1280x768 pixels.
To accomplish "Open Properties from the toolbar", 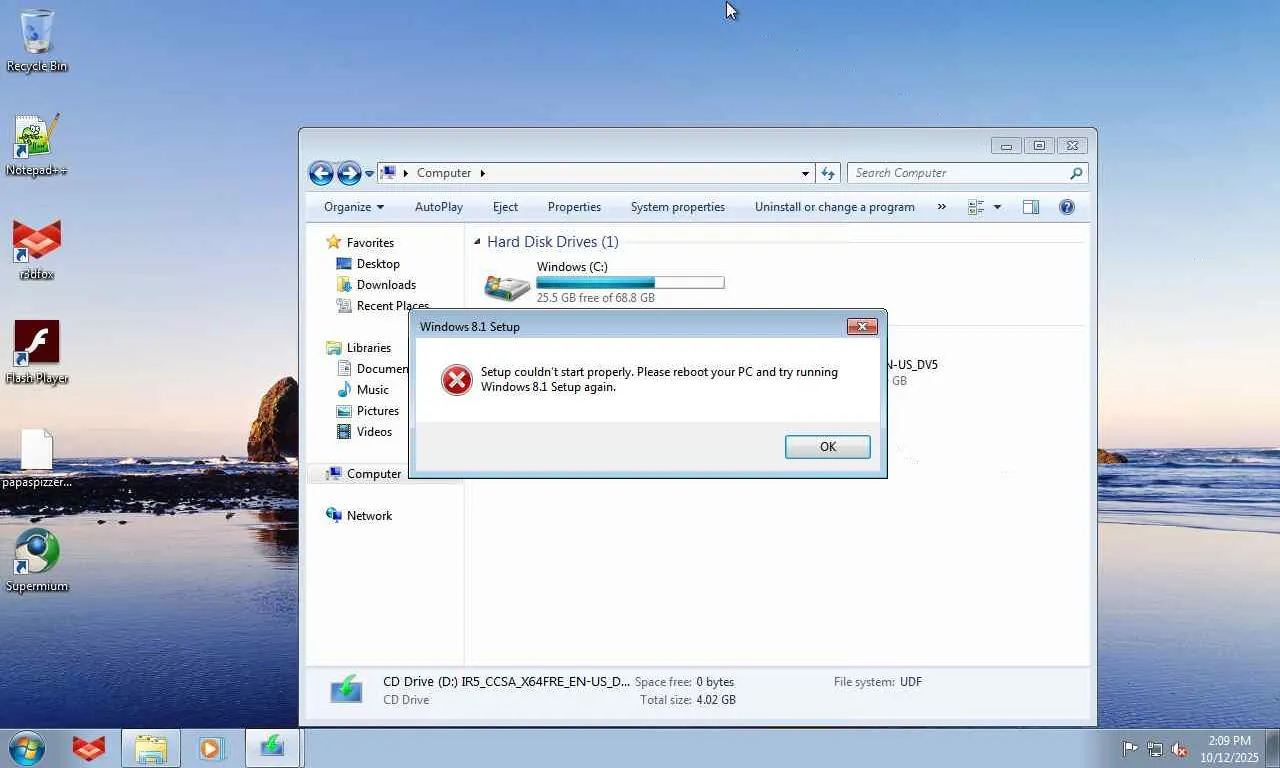I will [574, 207].
